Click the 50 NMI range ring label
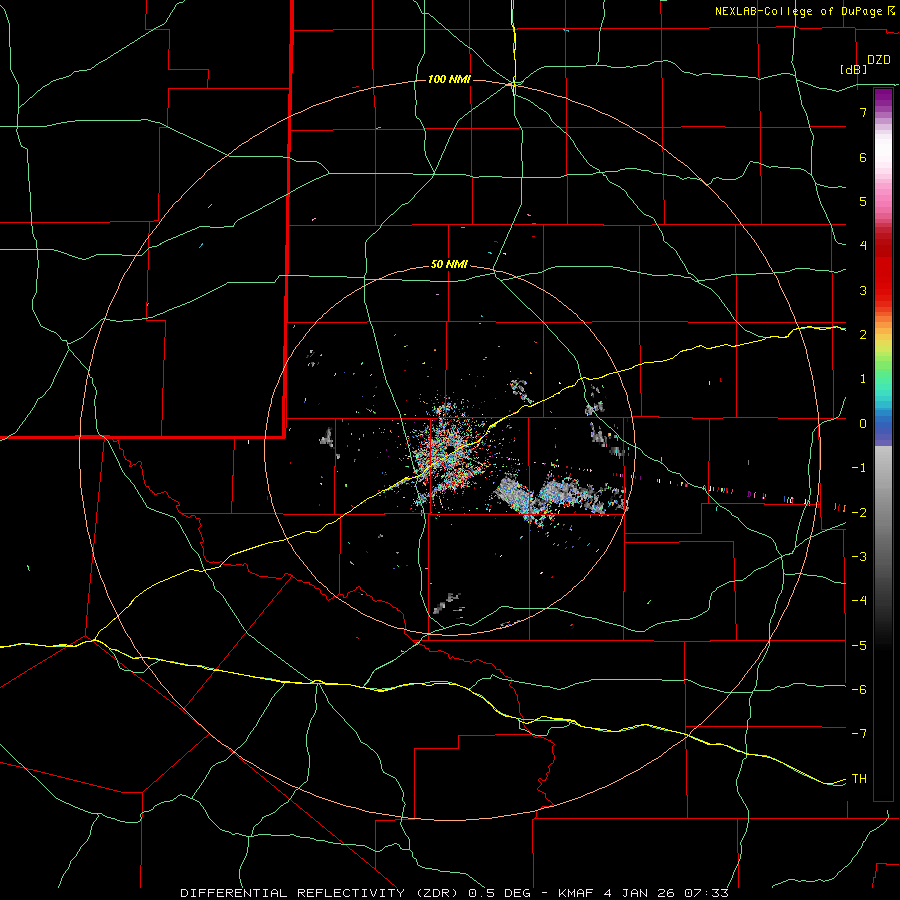 point(449,265)
